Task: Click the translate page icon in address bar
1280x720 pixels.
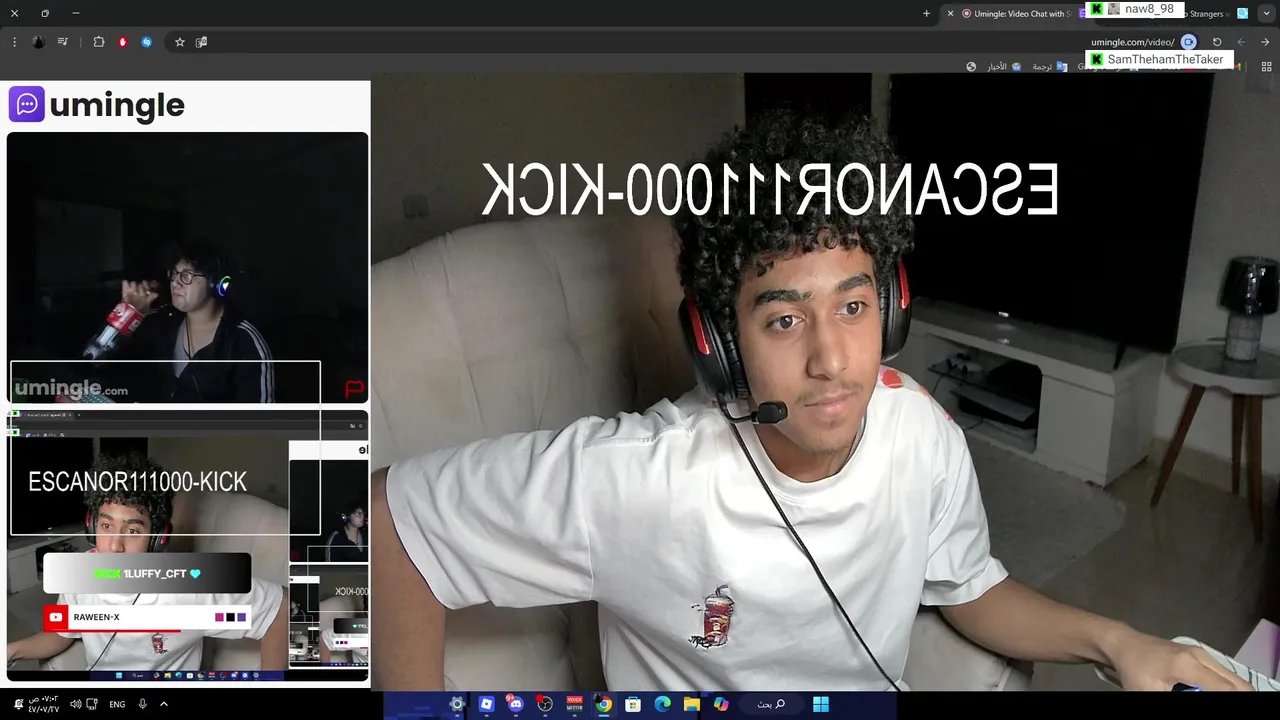Action: tap(201, 42)
